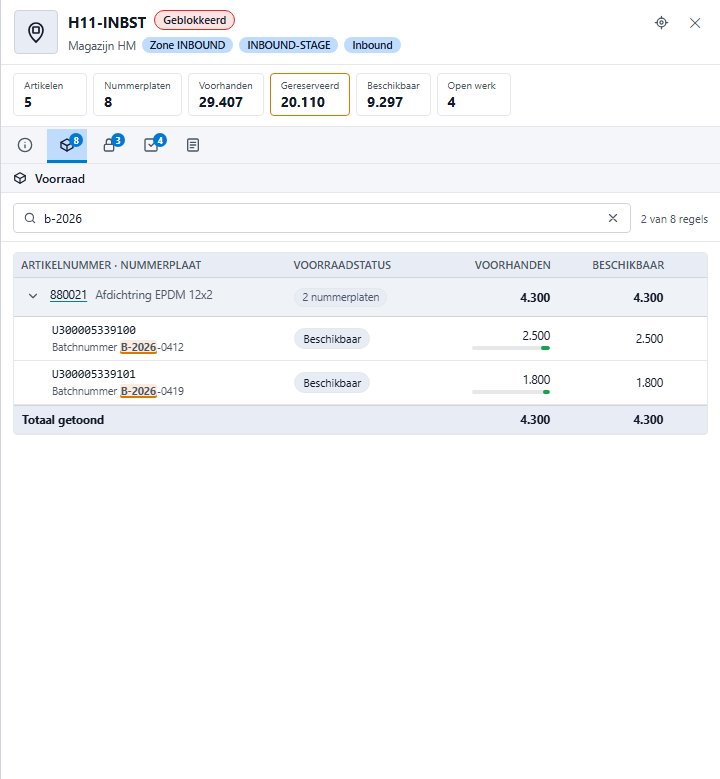Click license plate U300005339100
The image size is (720, 779).
point(94,330)
